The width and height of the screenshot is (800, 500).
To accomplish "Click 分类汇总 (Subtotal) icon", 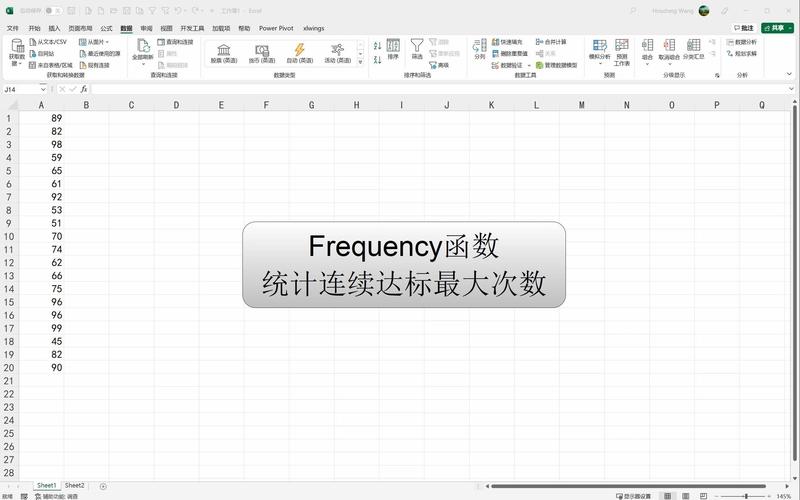I will point(693,45).
